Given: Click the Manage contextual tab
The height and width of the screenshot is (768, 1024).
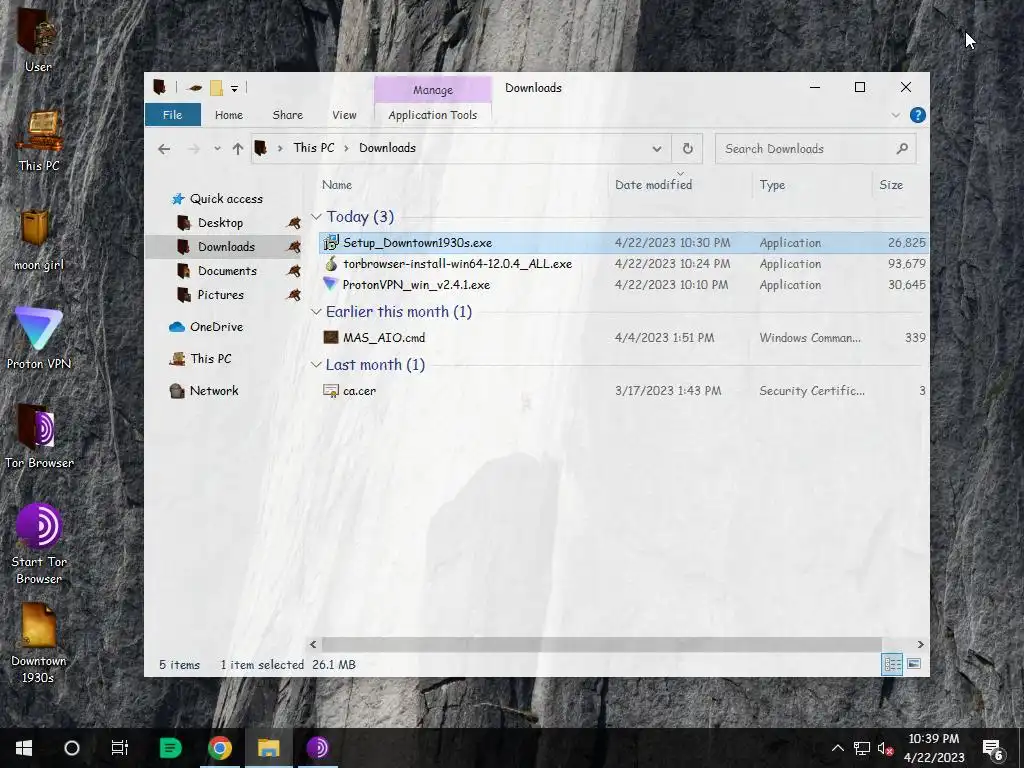Looking at the screenshot, I should [432, 89].
